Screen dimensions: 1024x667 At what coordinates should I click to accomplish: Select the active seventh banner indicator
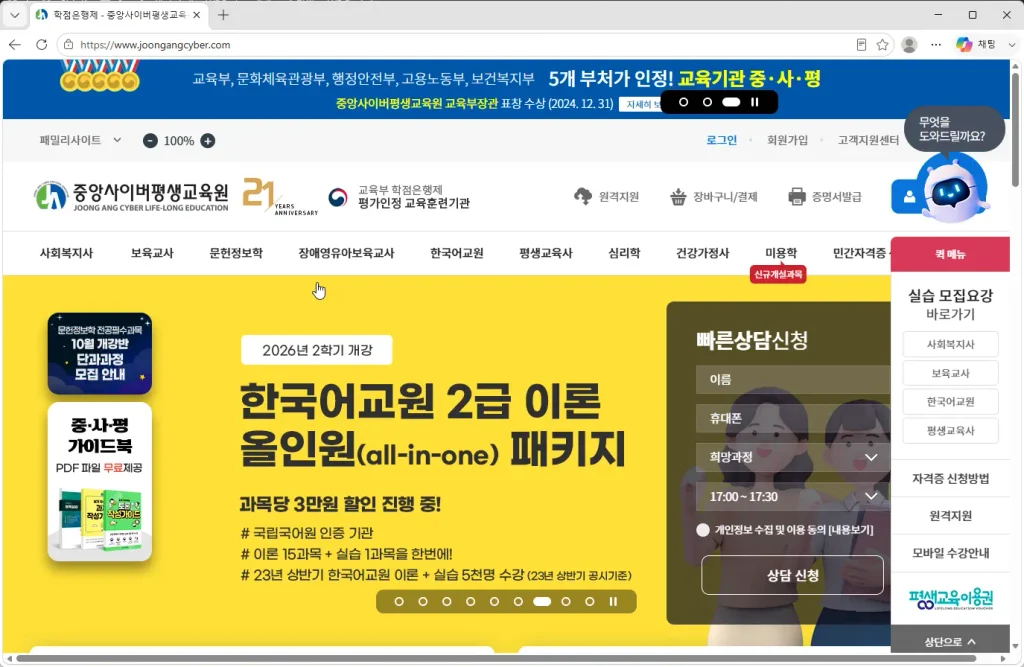[542, 602]
